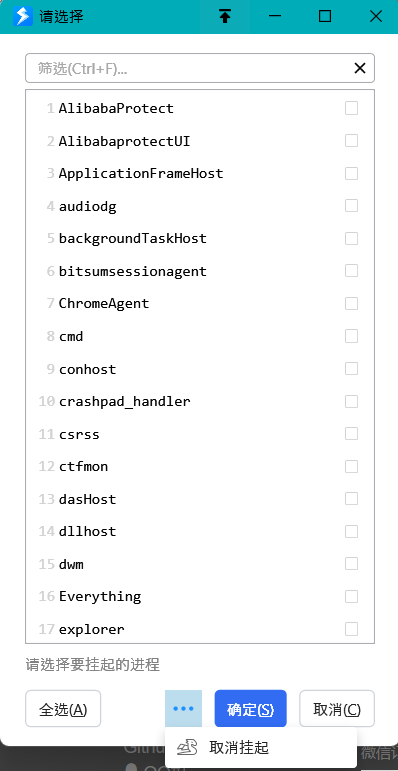Screen dimensions: 398x771
Task: Minimize the 请选择 dialog window
Action: (x=275, y=17)
